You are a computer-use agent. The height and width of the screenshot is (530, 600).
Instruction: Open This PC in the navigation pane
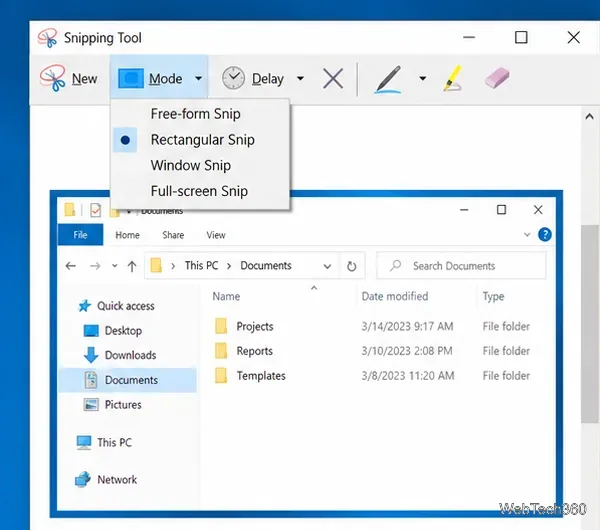coord(104,442)
